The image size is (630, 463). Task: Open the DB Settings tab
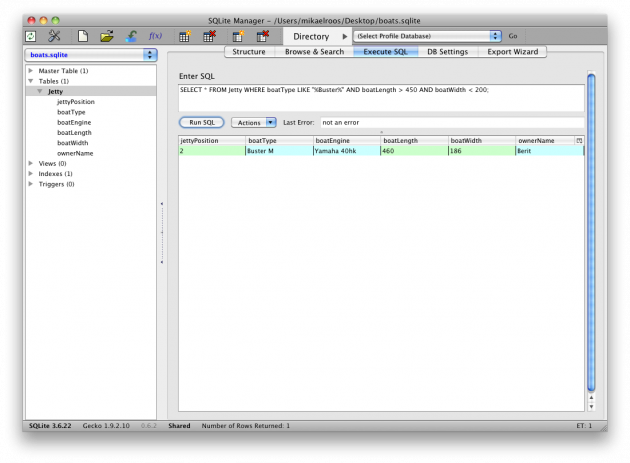pos(448,52)
